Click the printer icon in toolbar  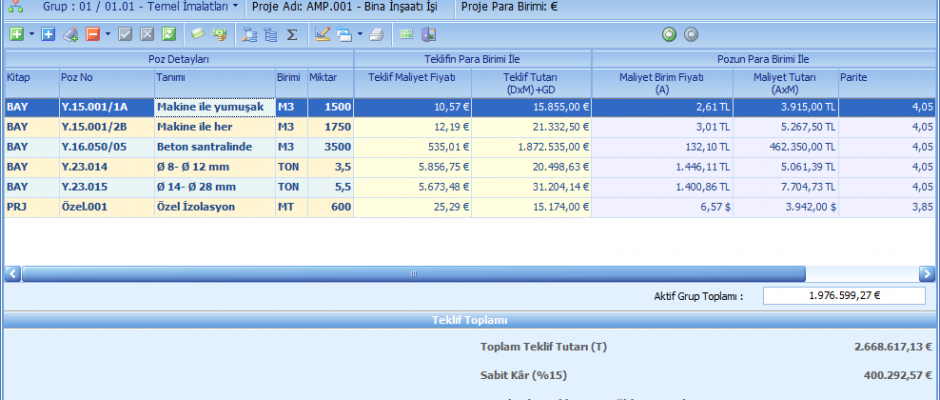pos(376,34)
